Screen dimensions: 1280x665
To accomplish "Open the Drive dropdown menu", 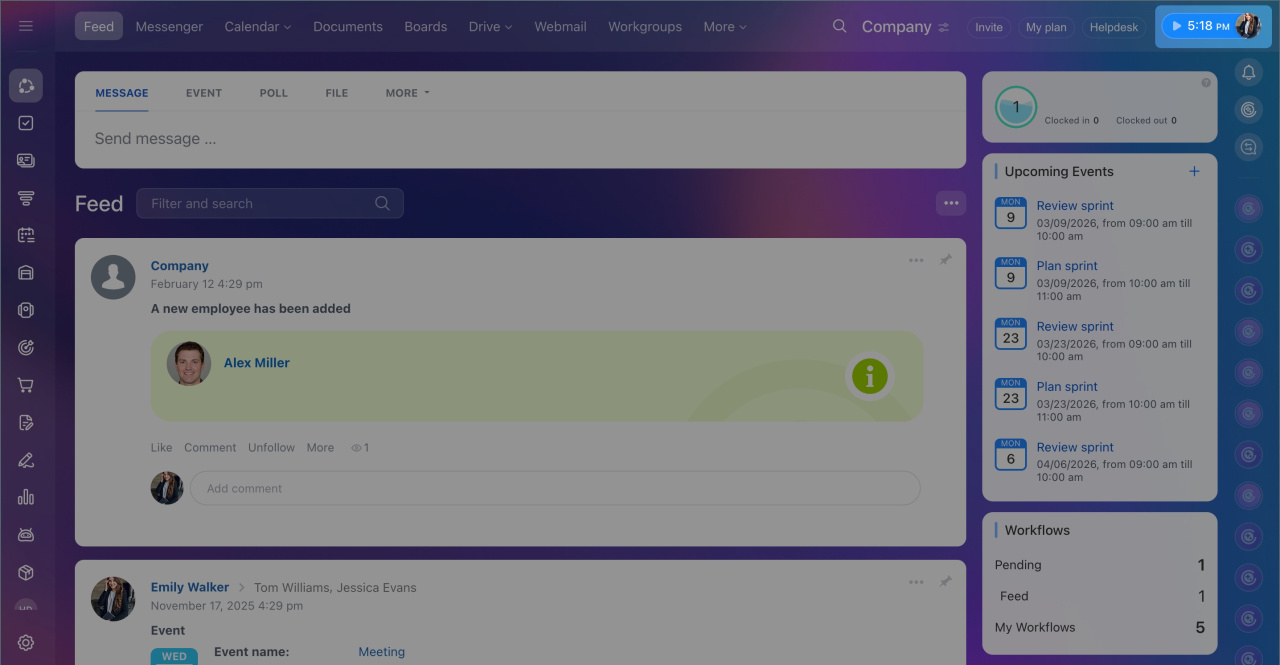I will 490,27.
